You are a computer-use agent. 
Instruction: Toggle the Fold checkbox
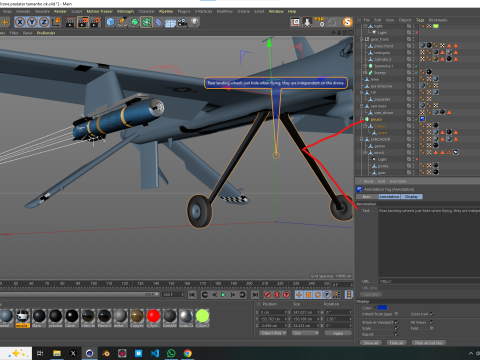pyautogui.click(x=432, y=328)
